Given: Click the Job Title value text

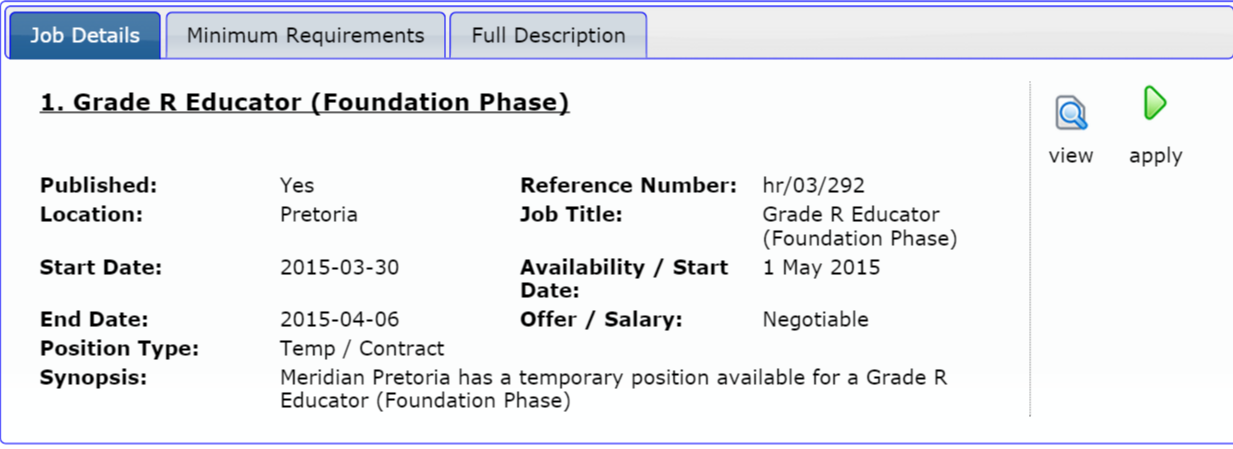Looking at the screenshot, I should pos(860,227).
